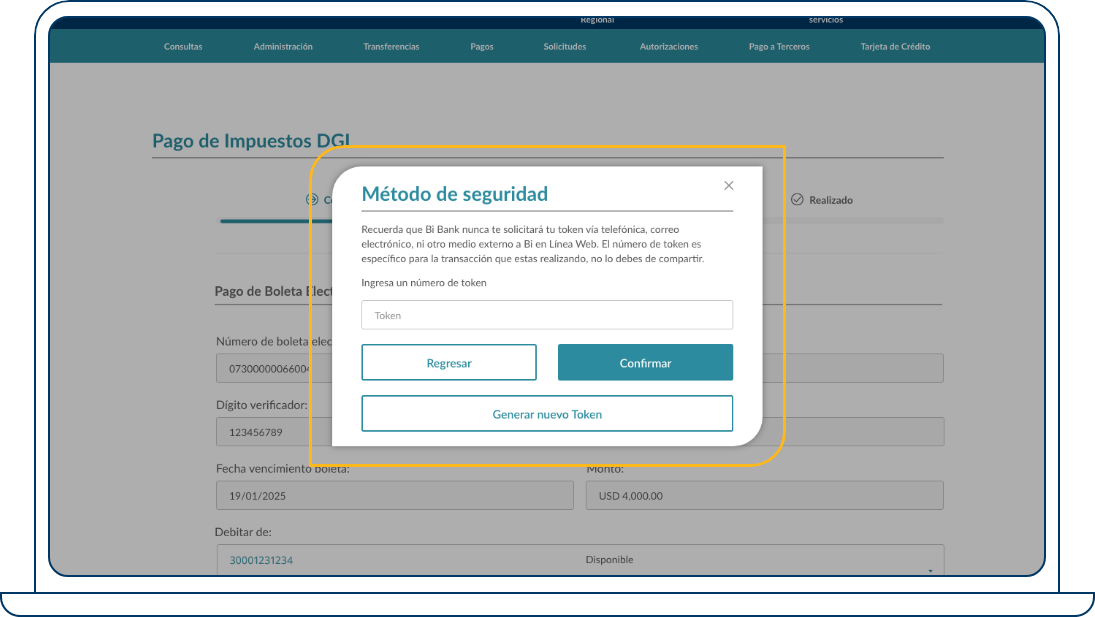This screenshot has width=1095, height=617.
Task: Close the Método de seguridad dialog
Action: point(728,185)
